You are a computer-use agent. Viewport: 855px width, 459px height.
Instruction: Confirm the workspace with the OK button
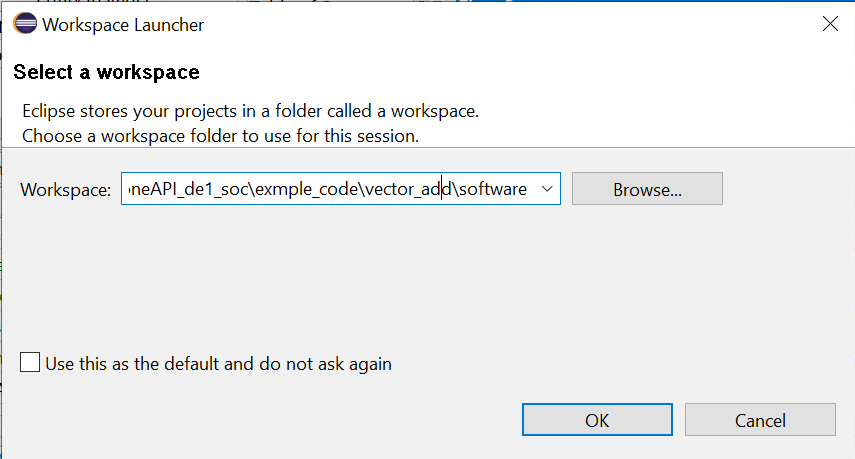coord(597,420)
